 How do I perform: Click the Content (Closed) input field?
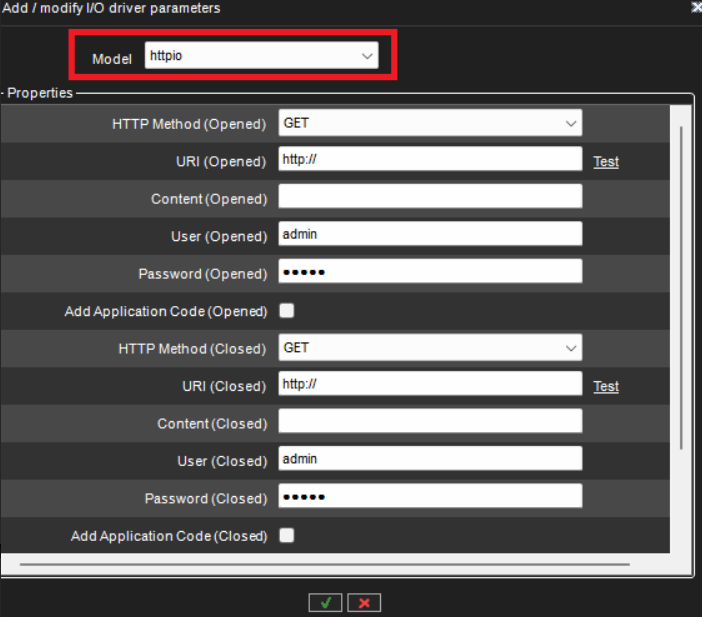[430, 422]
